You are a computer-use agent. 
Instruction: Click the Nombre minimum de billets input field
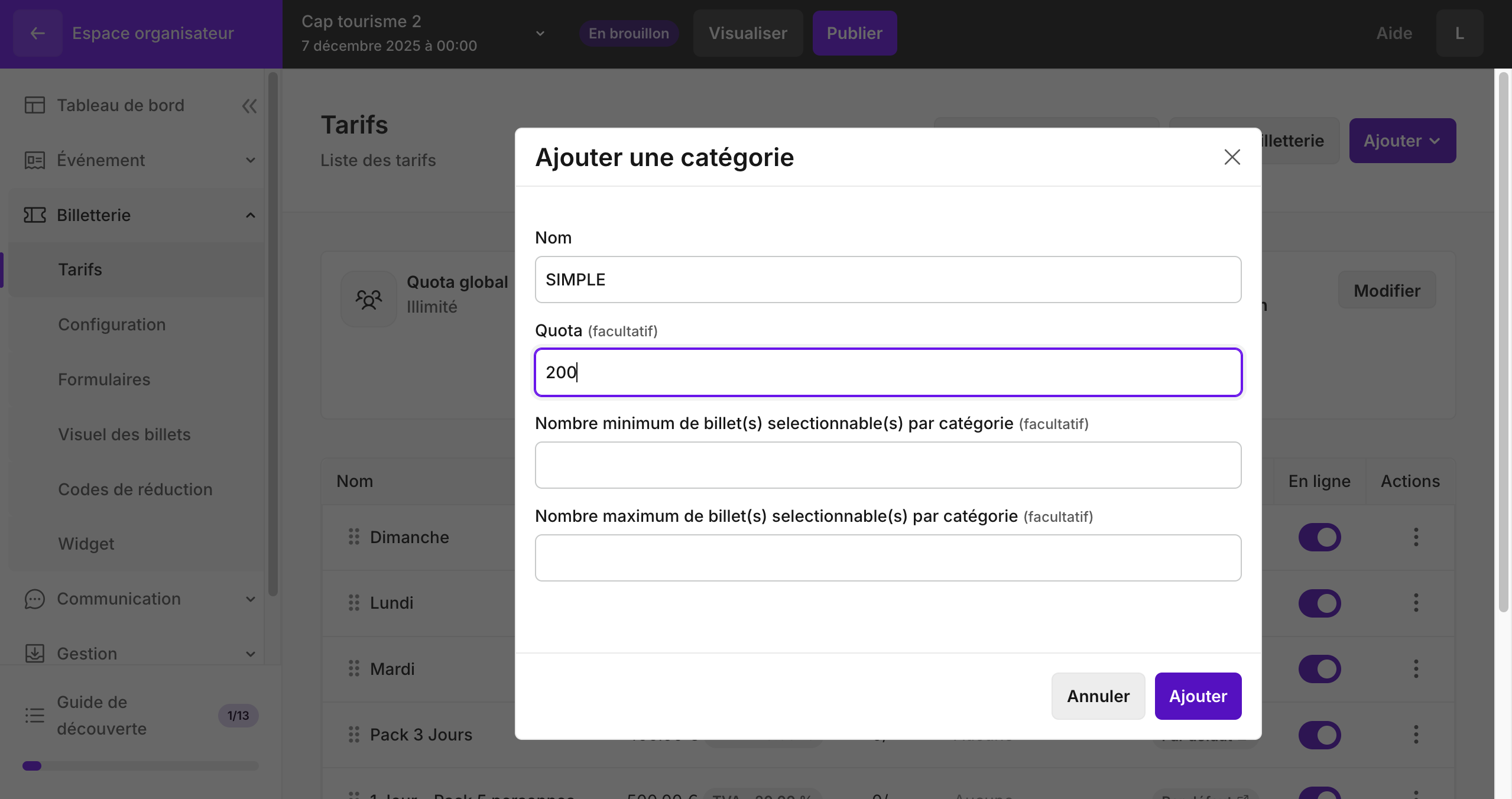pos(888,465)
